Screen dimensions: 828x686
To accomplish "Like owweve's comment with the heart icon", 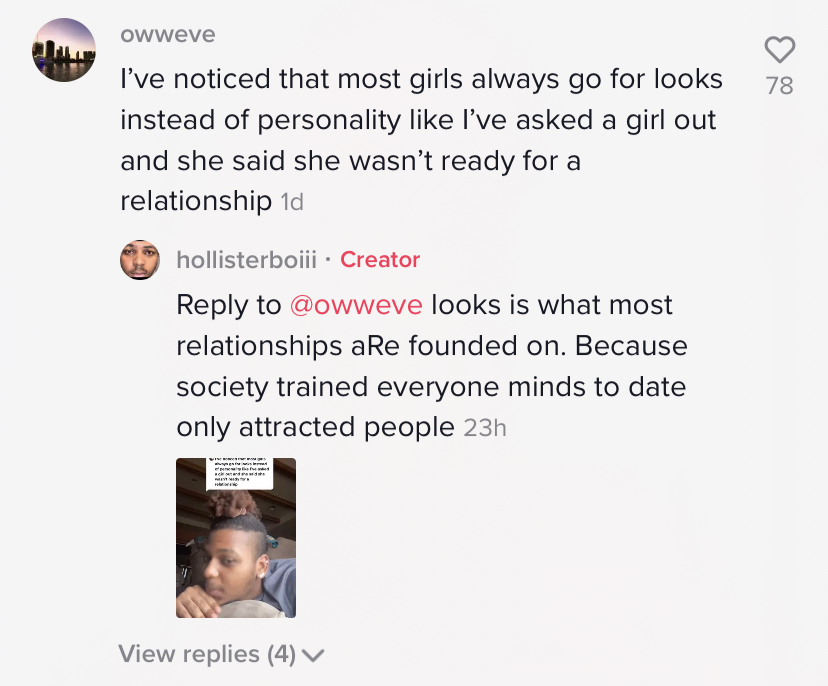I will tap(780, 50).
